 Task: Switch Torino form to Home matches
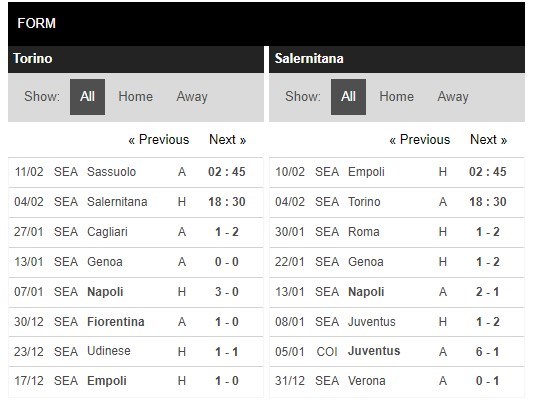click(135, 97)
